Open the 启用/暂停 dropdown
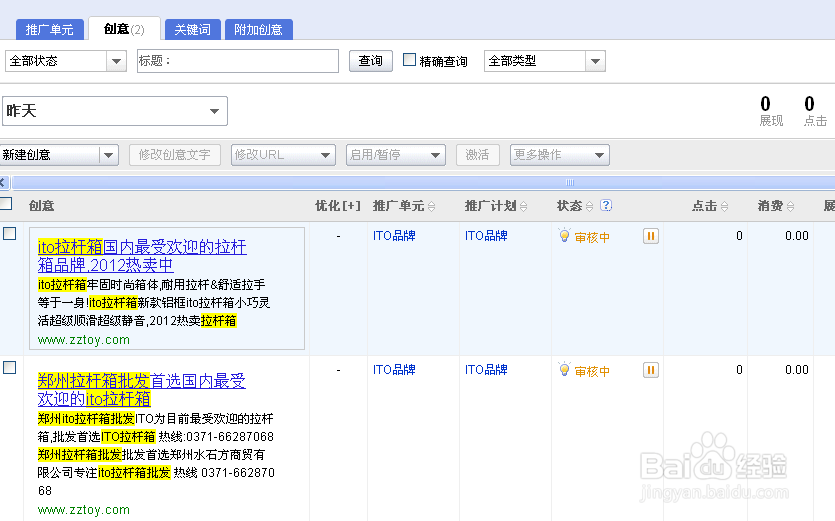This screenshot has height=521, width=835. point(396,155)
